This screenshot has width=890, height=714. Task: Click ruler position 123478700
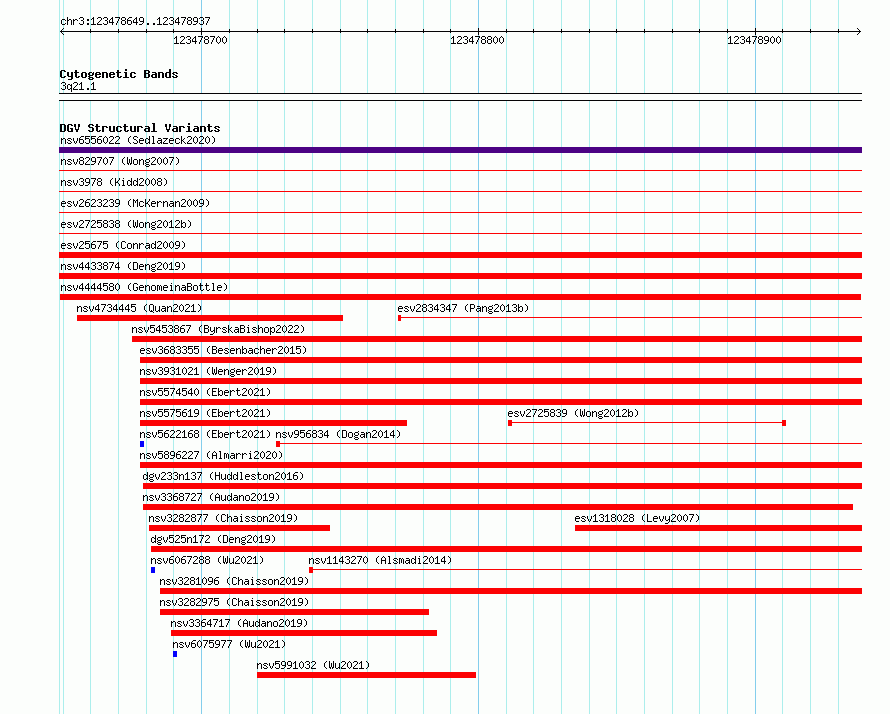tap(200, 40)
